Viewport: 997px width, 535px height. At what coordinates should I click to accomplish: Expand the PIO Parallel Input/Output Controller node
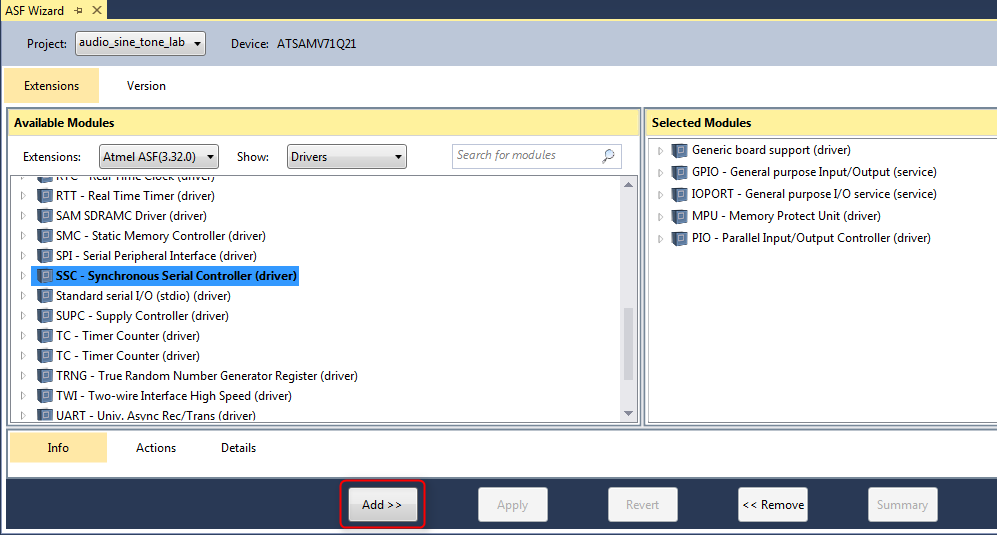click(x=660, y=239)
